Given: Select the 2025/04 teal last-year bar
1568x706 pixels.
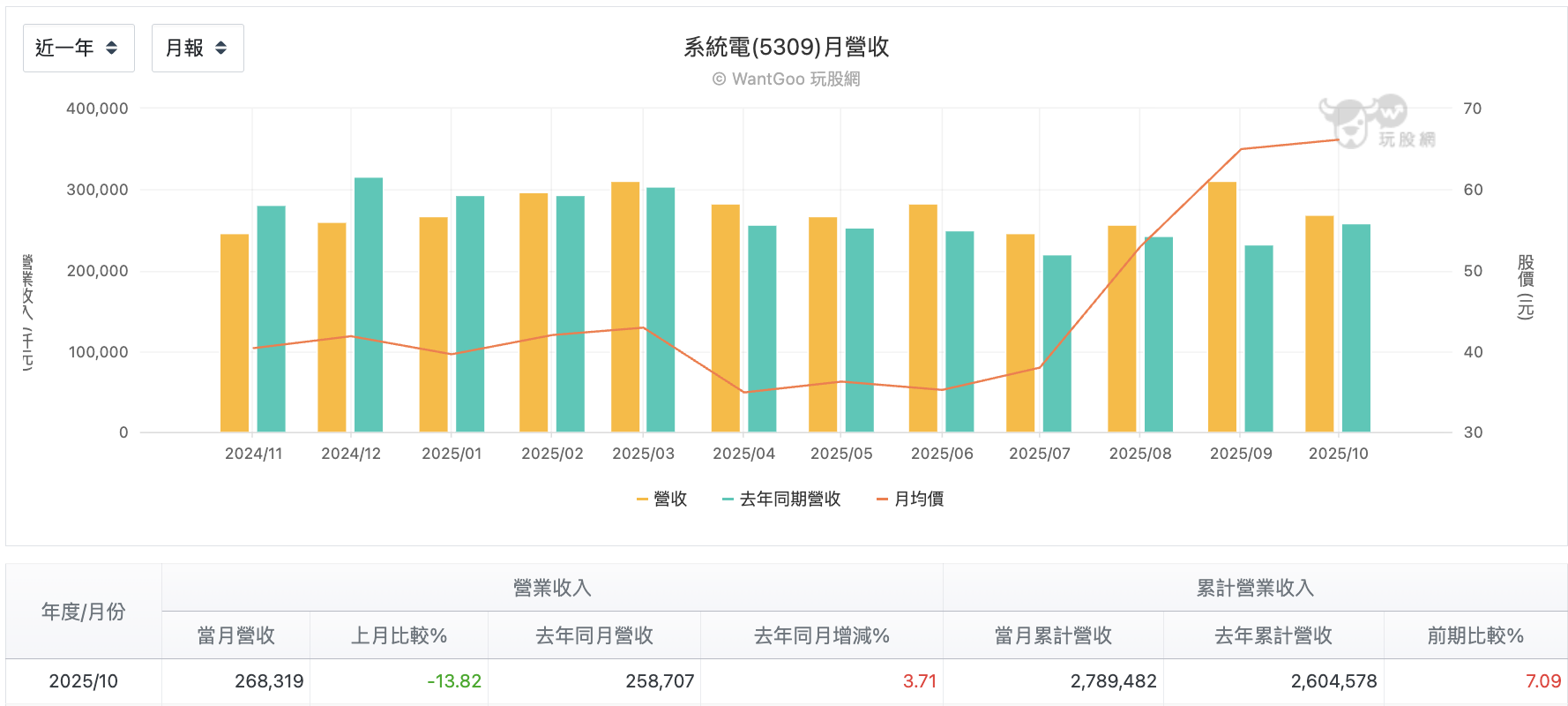Looking at the screenshot, I should (x=763, y=329).
